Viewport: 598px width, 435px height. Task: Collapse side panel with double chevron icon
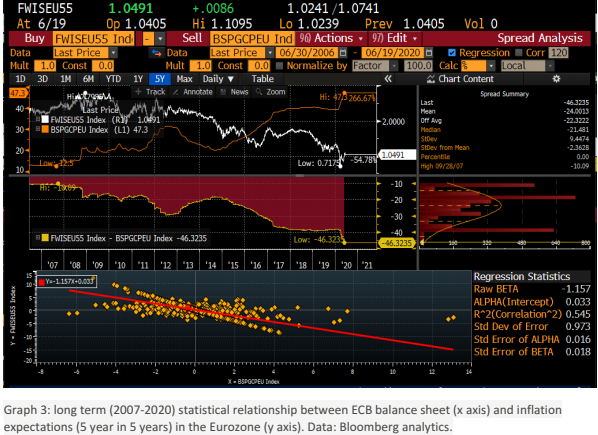[x=388, y=79]
